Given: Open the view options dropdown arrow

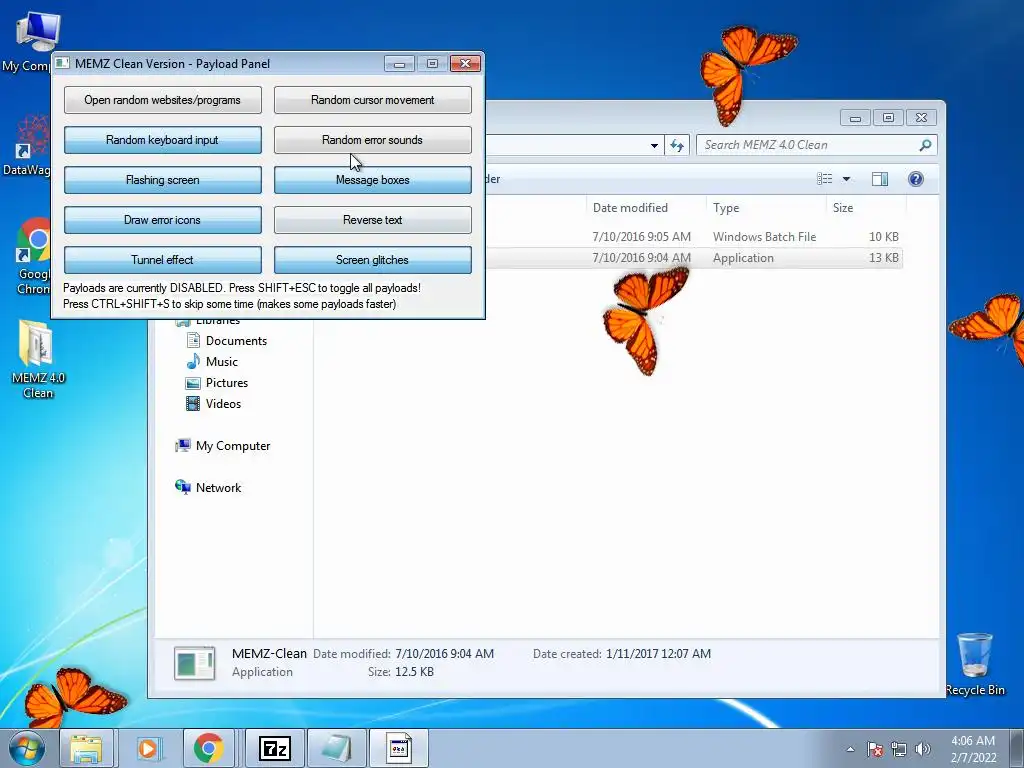Looking at the screenshot, I should coord(846,179).
